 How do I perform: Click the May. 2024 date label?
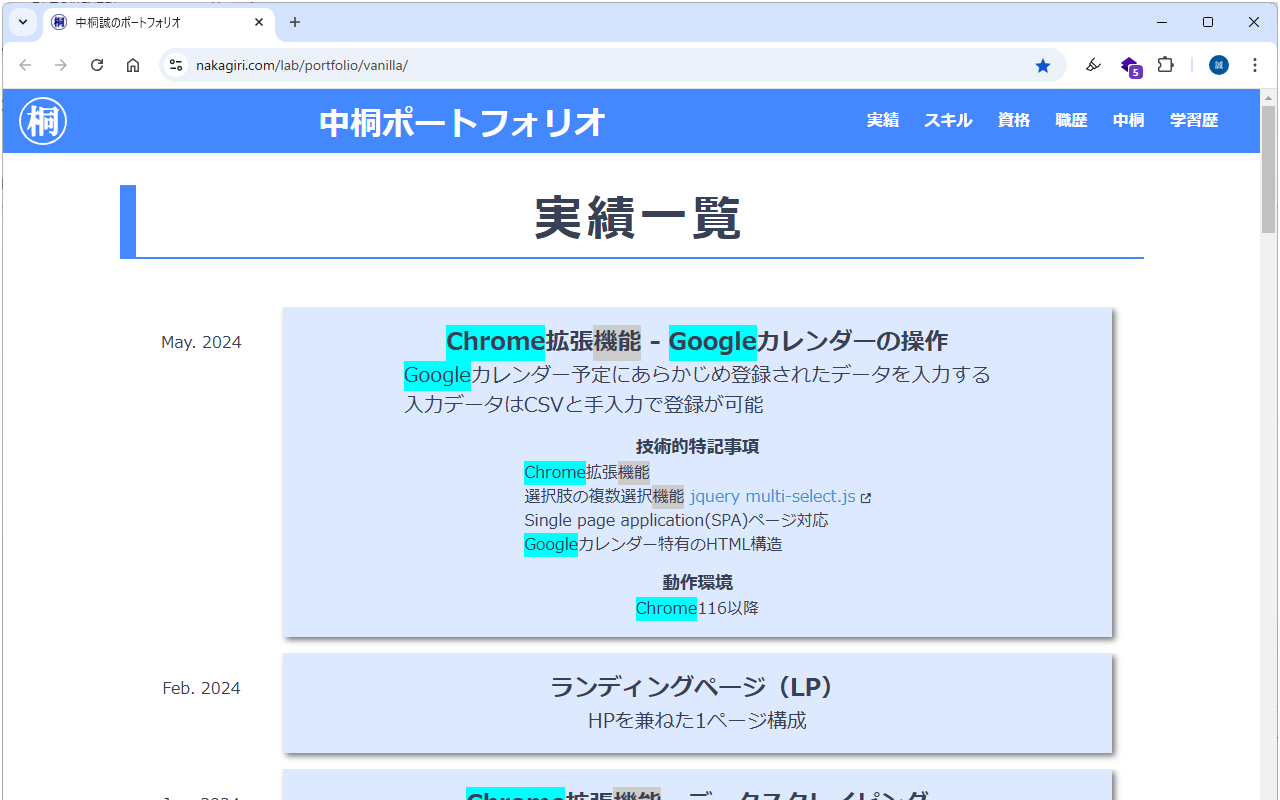(201, 342)
